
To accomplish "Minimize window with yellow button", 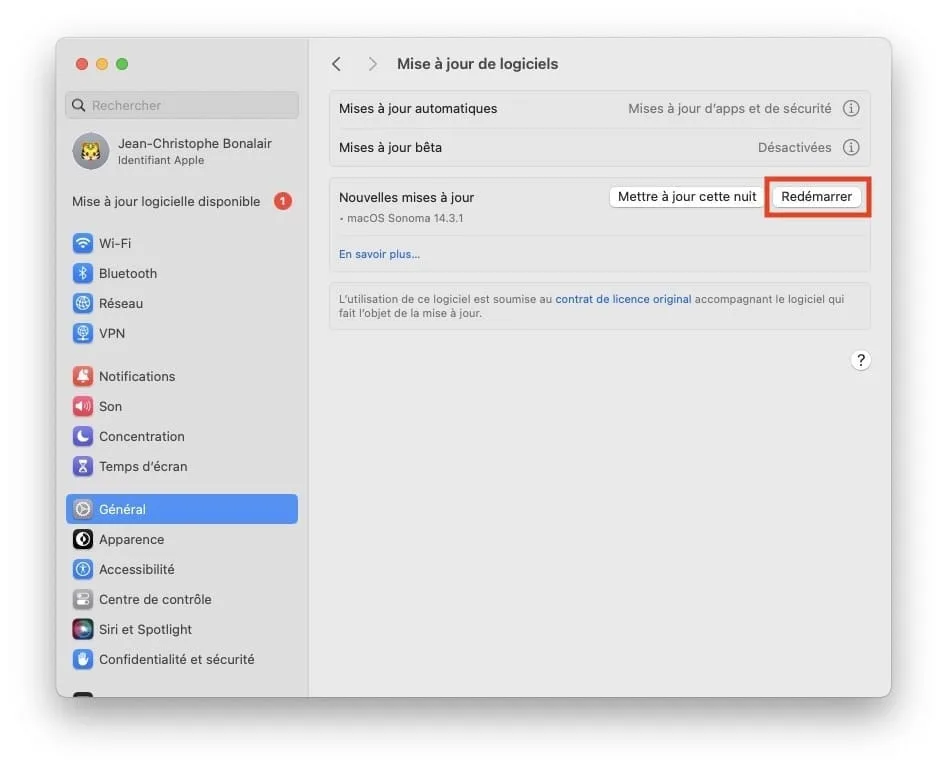I will pyautogui.click(x=102, y=64).
